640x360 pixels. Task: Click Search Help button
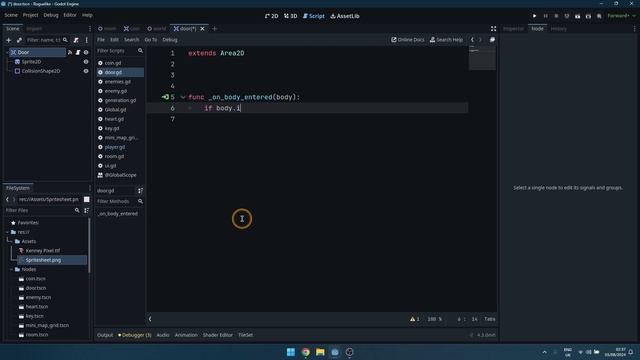446,40
